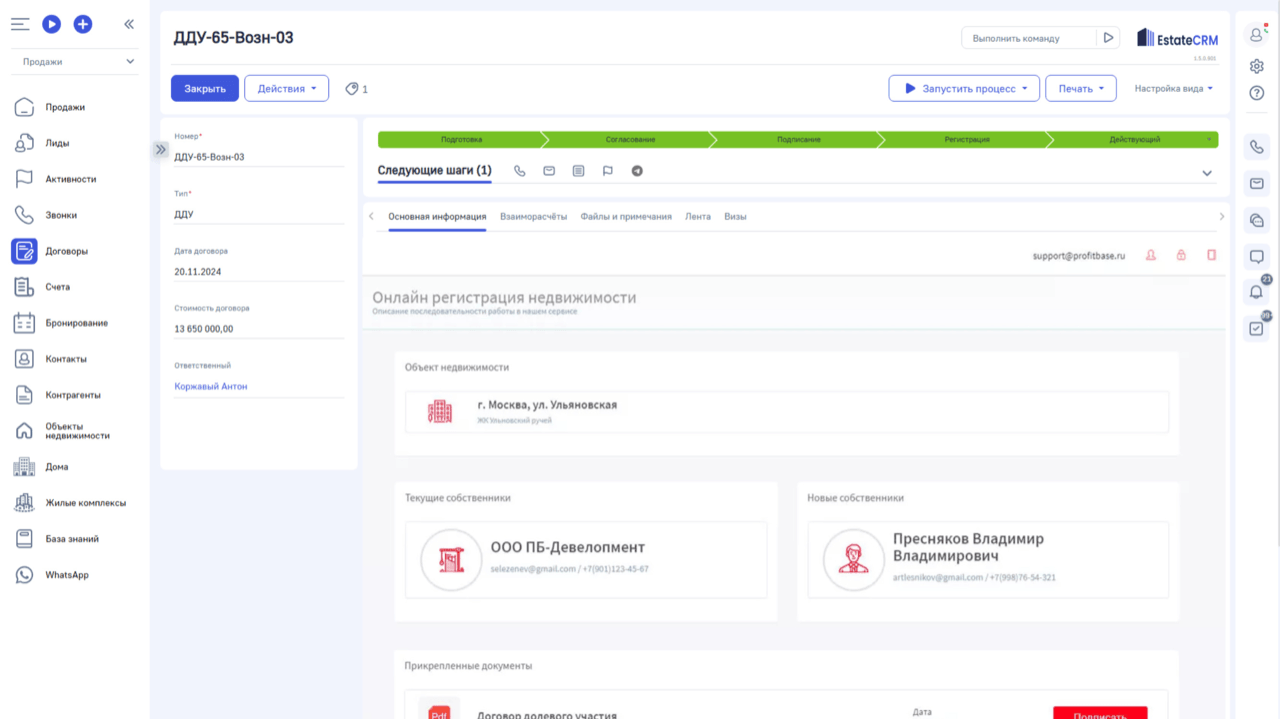Open Настройка вида dropdown

[1174, 88]
